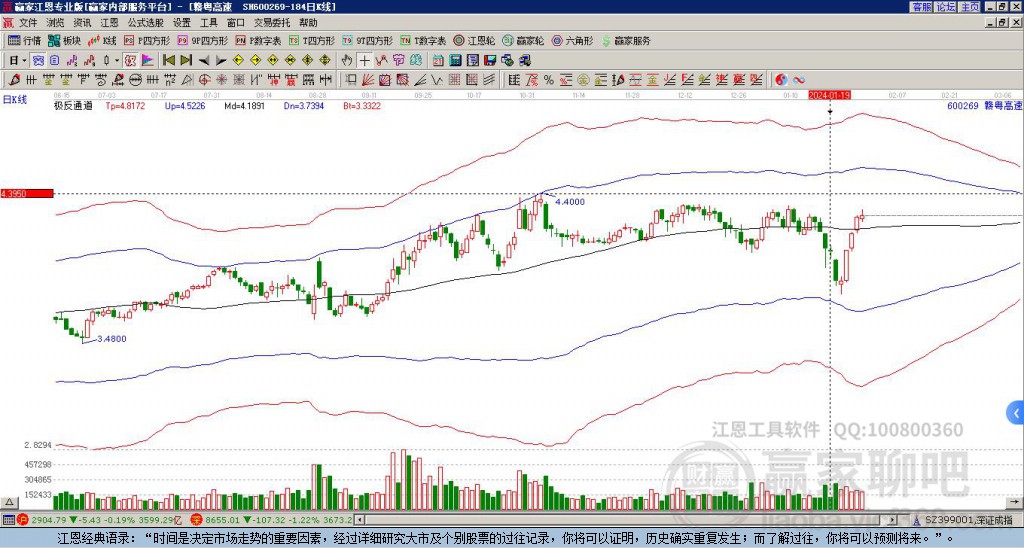Screen dimensions: 1024x548
Task: Select the red pen drawing tool
Action: [x=13, y=80]
